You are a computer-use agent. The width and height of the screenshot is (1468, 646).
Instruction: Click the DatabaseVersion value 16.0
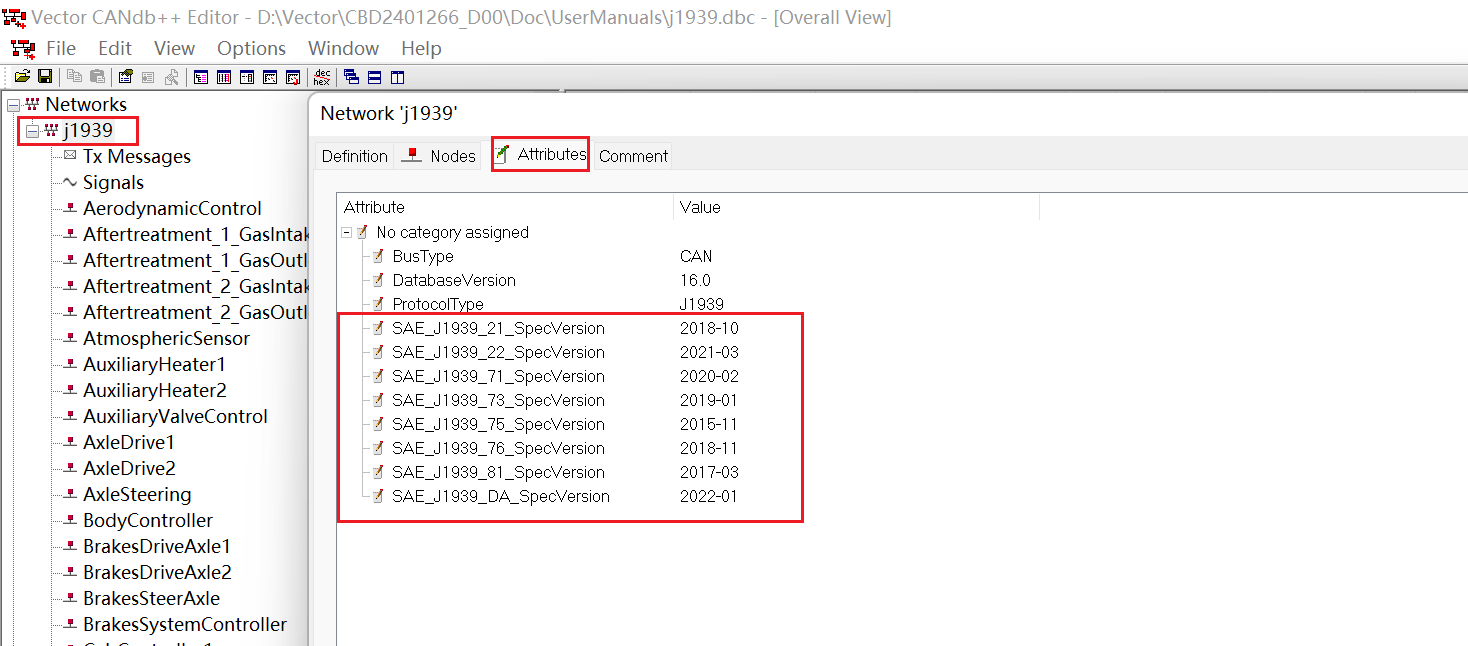point(695,280)
